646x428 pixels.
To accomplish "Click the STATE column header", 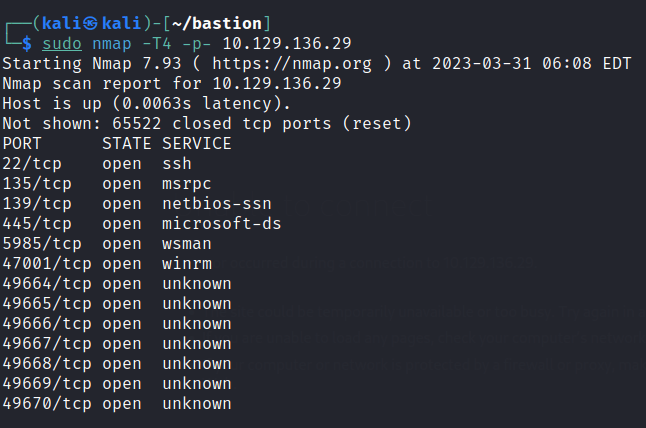I will tap(126, 143).
